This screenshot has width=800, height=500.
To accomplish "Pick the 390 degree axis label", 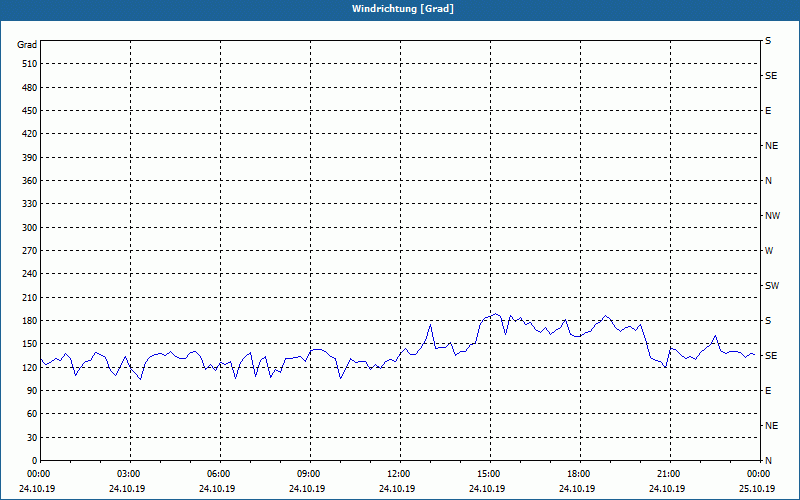I will pos(30,158).
